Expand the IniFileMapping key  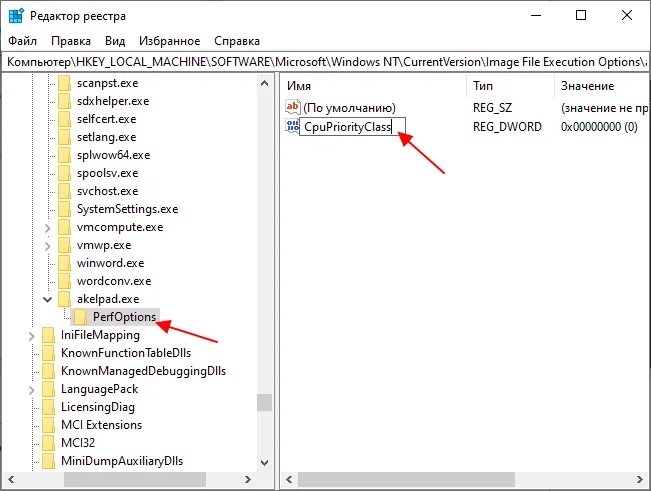(32, 336)
